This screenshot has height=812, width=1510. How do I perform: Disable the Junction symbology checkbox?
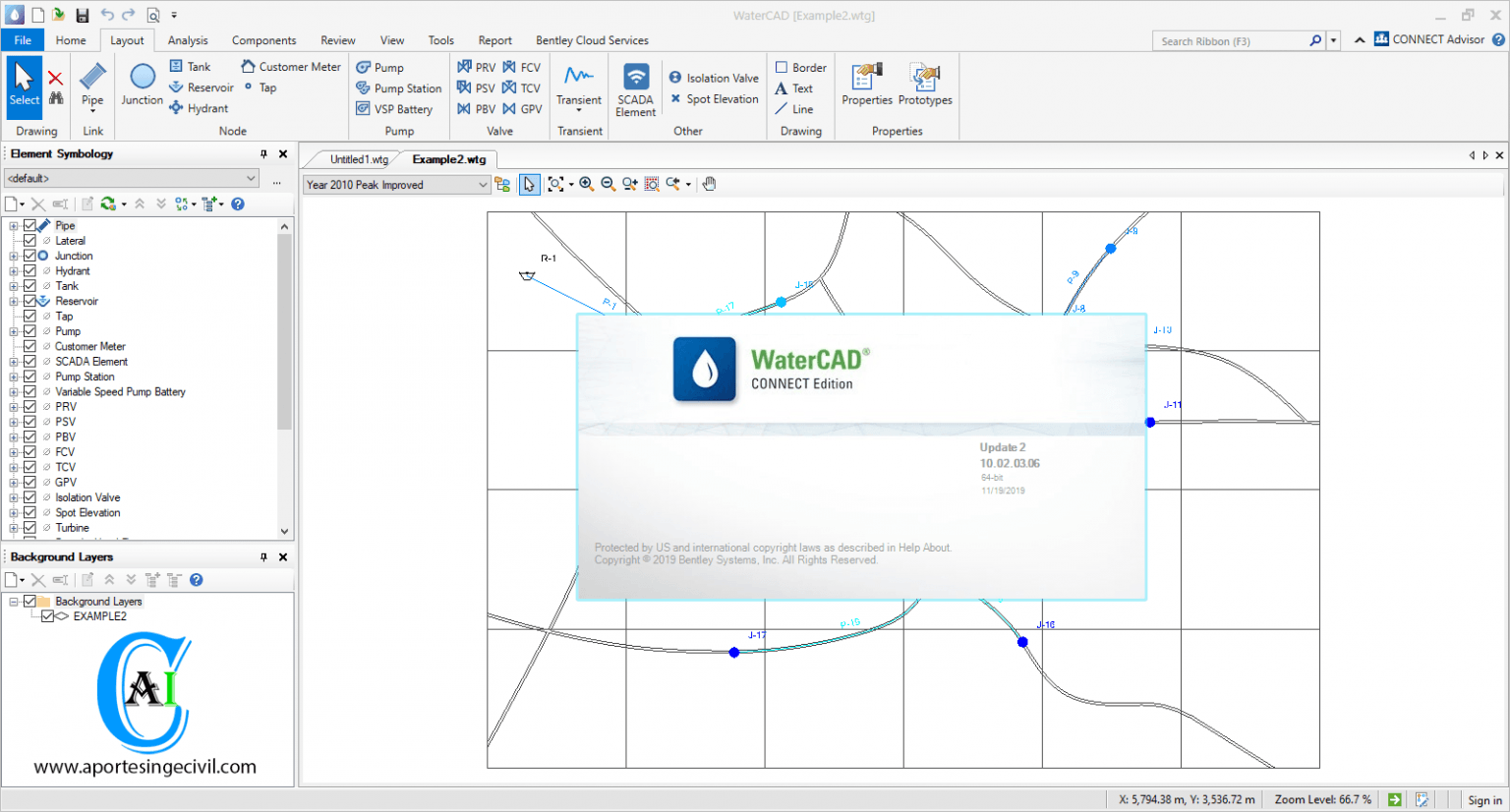coord(29,256)
